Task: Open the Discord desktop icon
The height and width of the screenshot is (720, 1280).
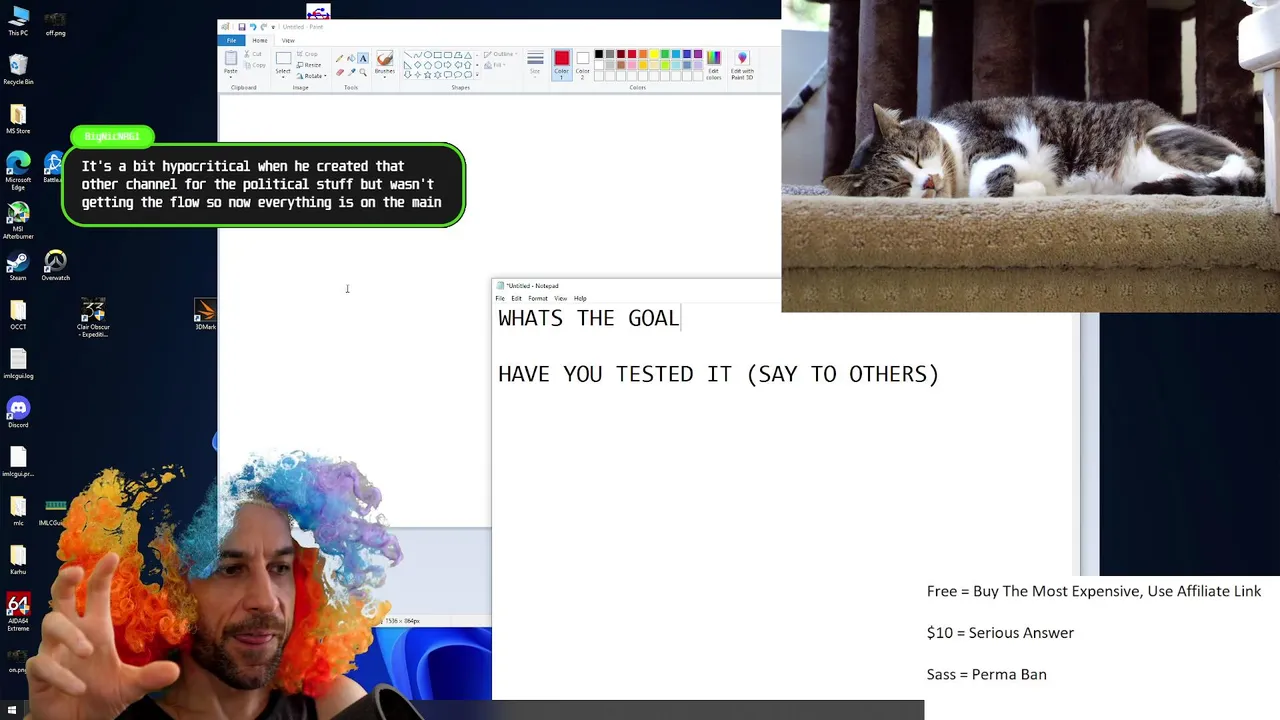Action: [18, 412]
